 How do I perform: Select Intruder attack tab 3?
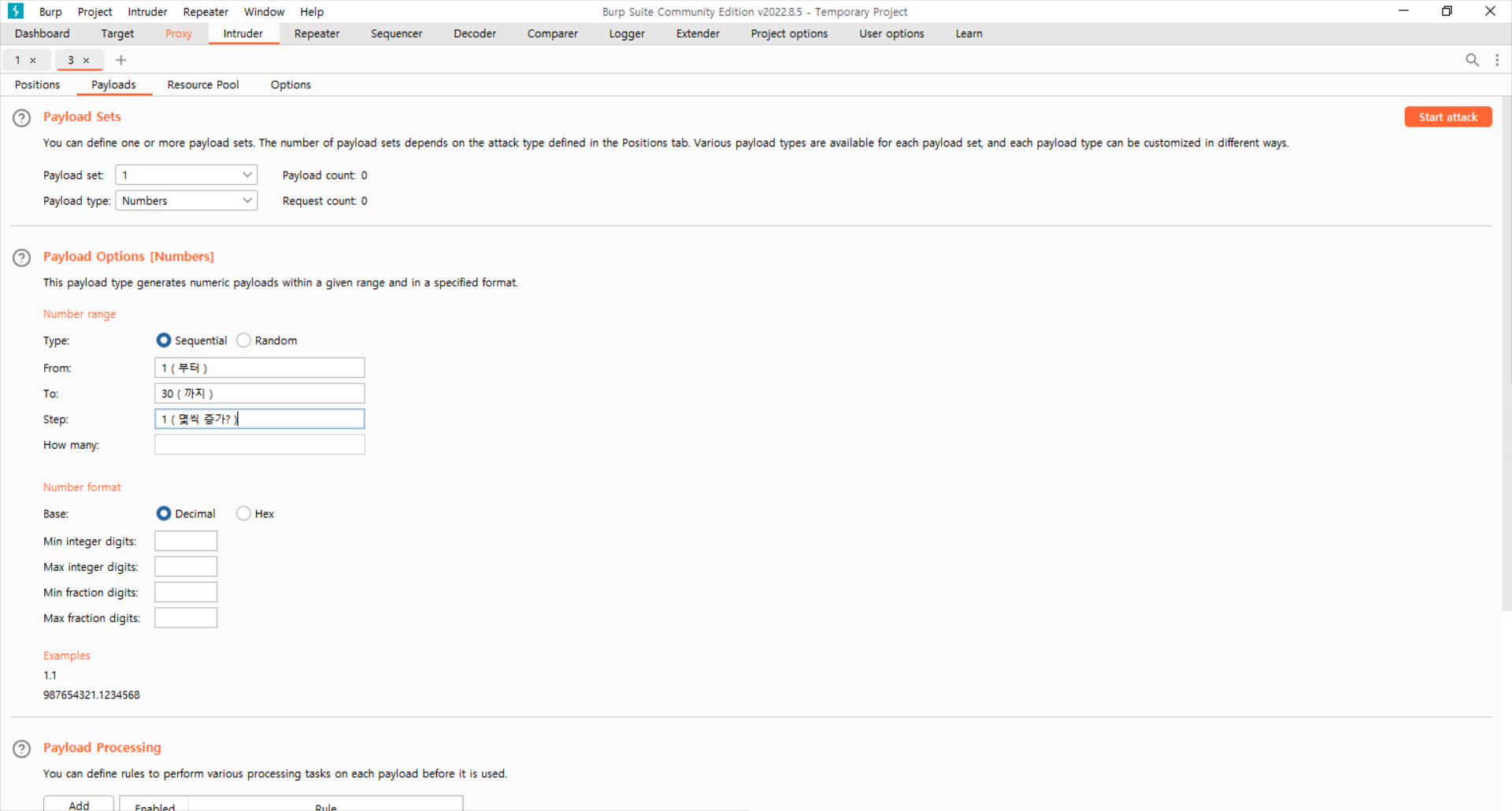[71, 61]
